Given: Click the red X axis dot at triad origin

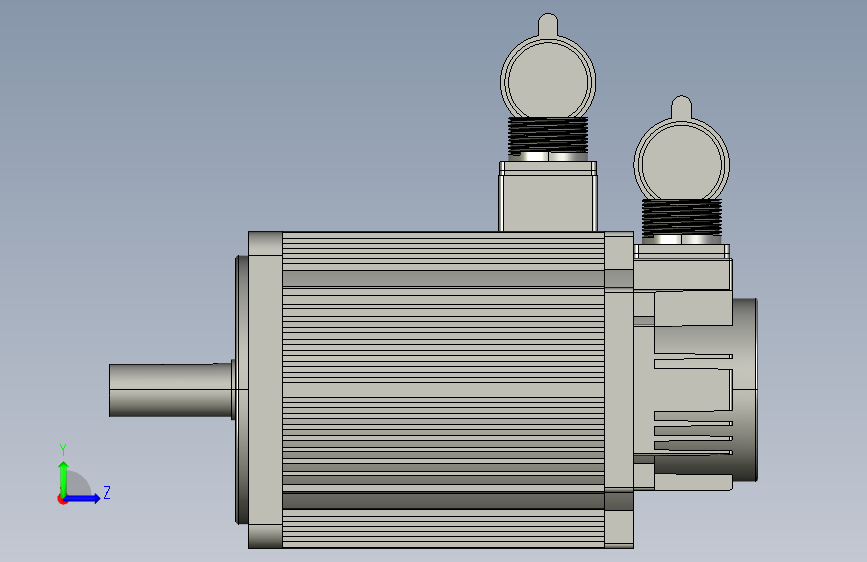Looking at the screenshot, I should pos(62,499).
